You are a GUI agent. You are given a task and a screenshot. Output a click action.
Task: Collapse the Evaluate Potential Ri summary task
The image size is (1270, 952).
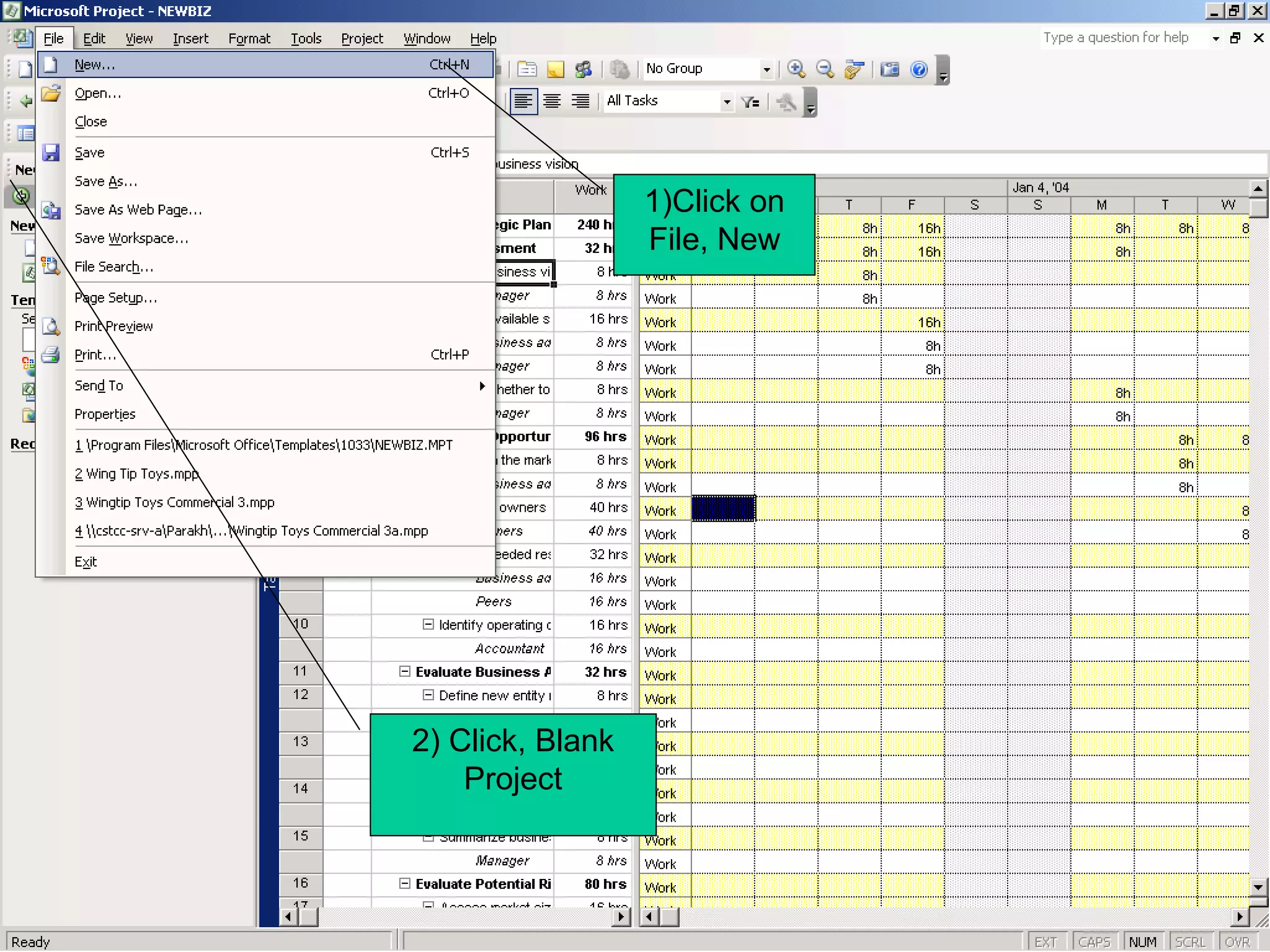(x=404, y=883)
